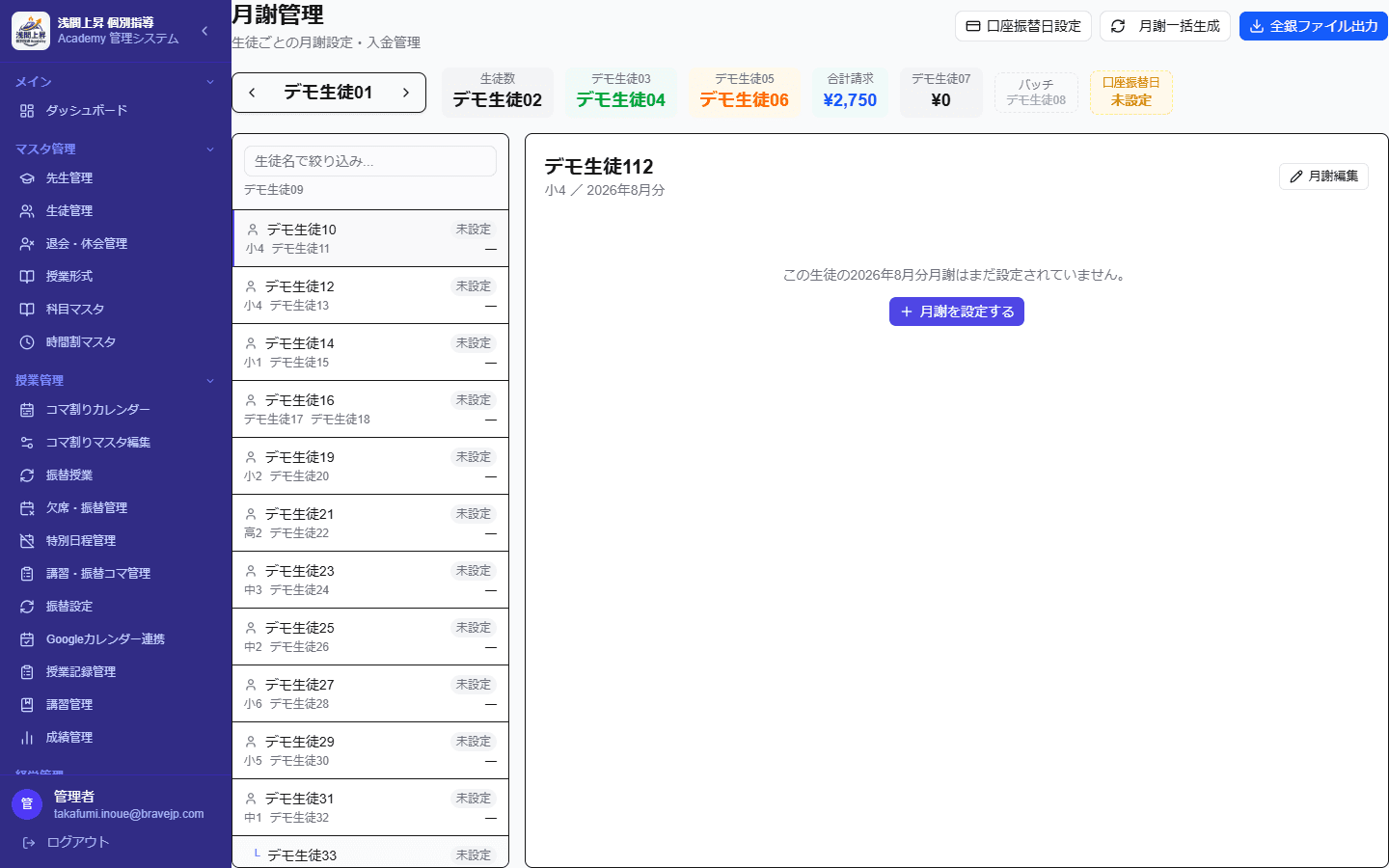Open 特別日程管理 menu item
Viewport: 1389px width, 868px height.
(x=116, y=541)
